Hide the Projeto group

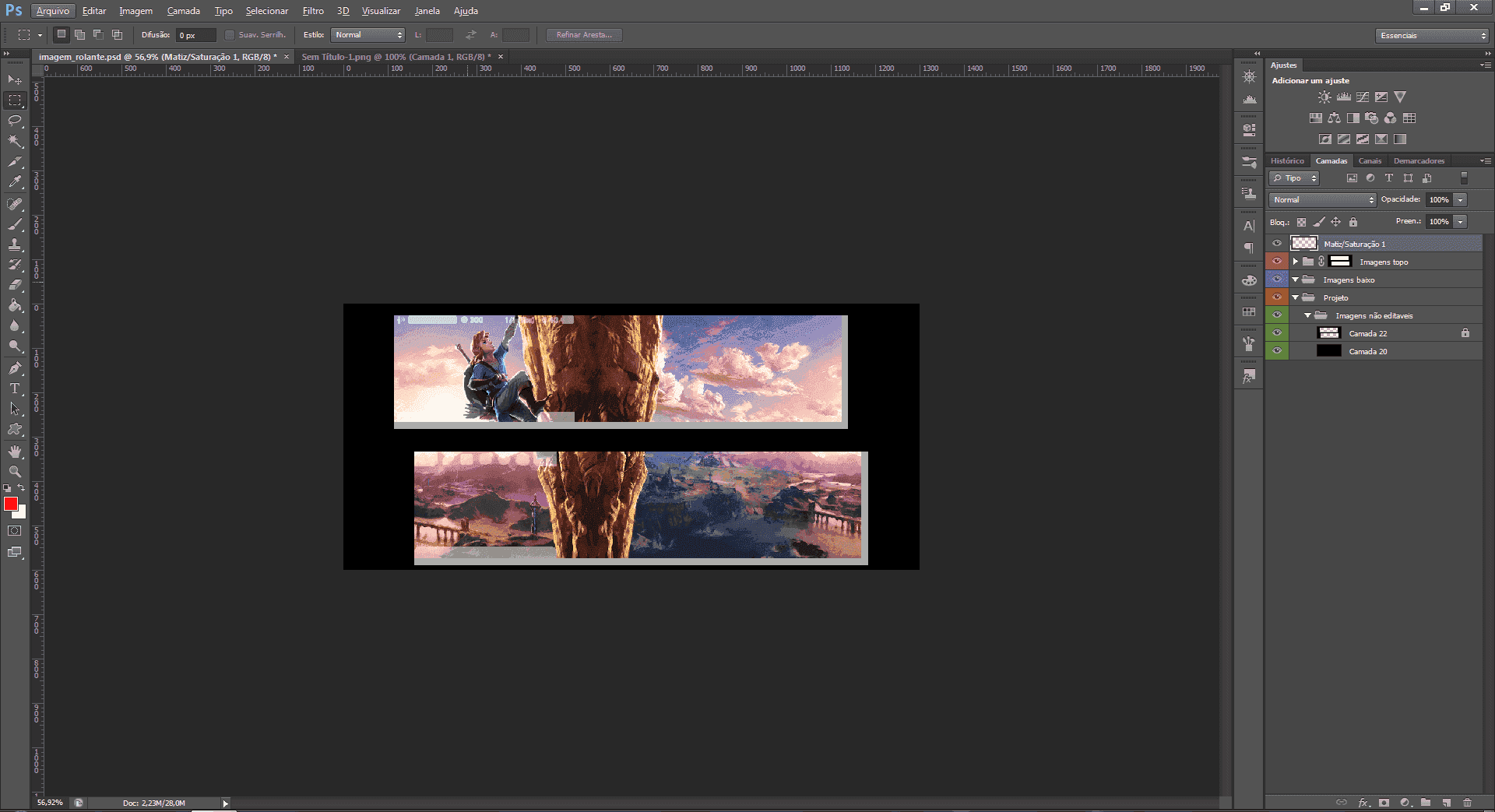[1277, 297]
